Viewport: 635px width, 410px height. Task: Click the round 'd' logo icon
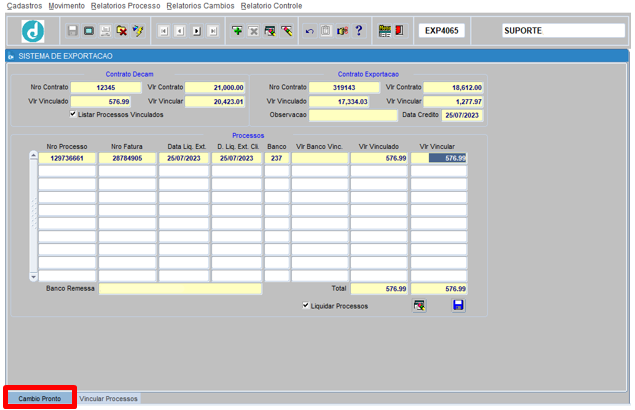(33, 31)
